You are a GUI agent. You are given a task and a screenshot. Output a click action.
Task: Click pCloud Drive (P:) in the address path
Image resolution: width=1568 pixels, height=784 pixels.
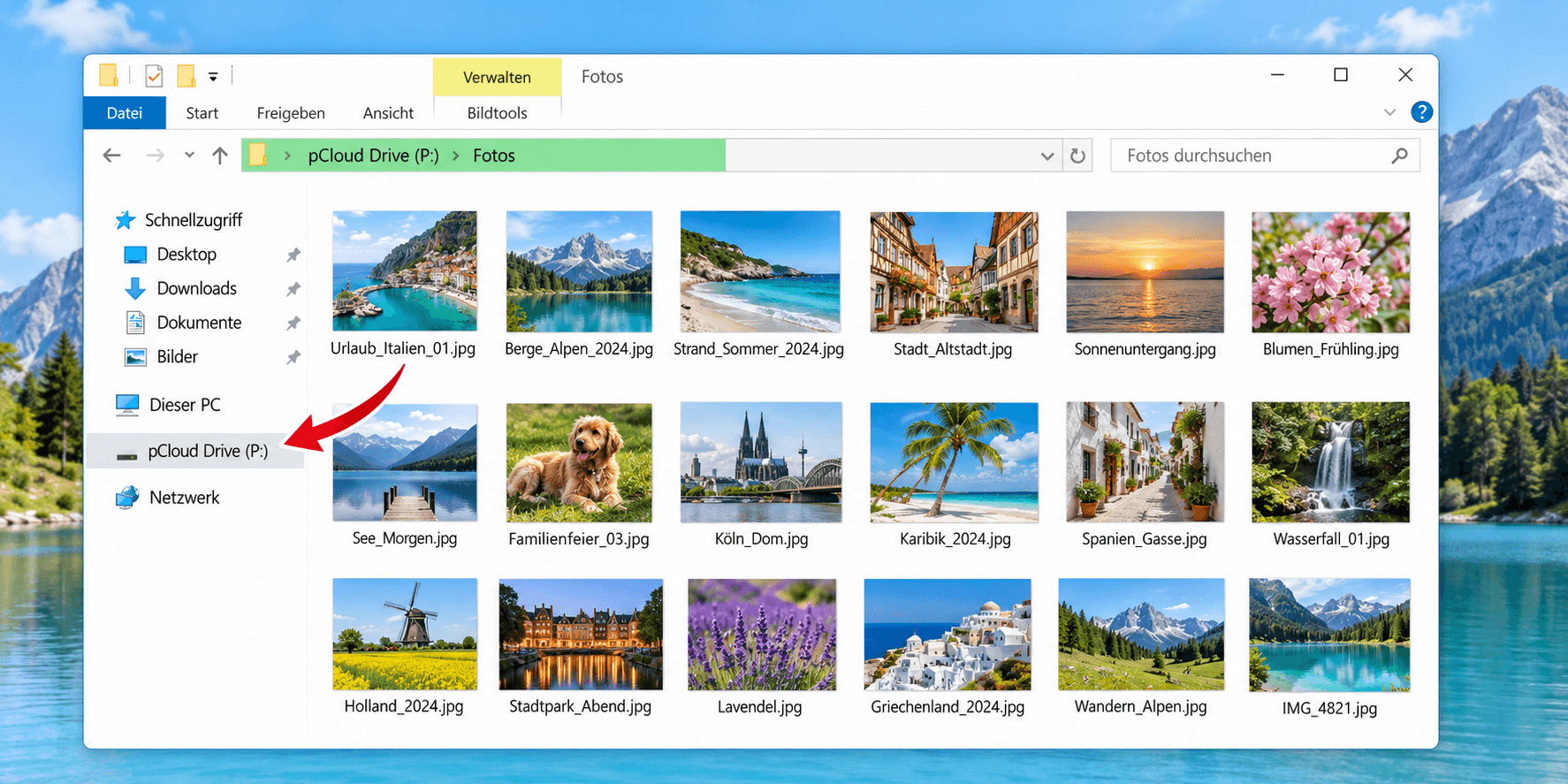(373, 156)
